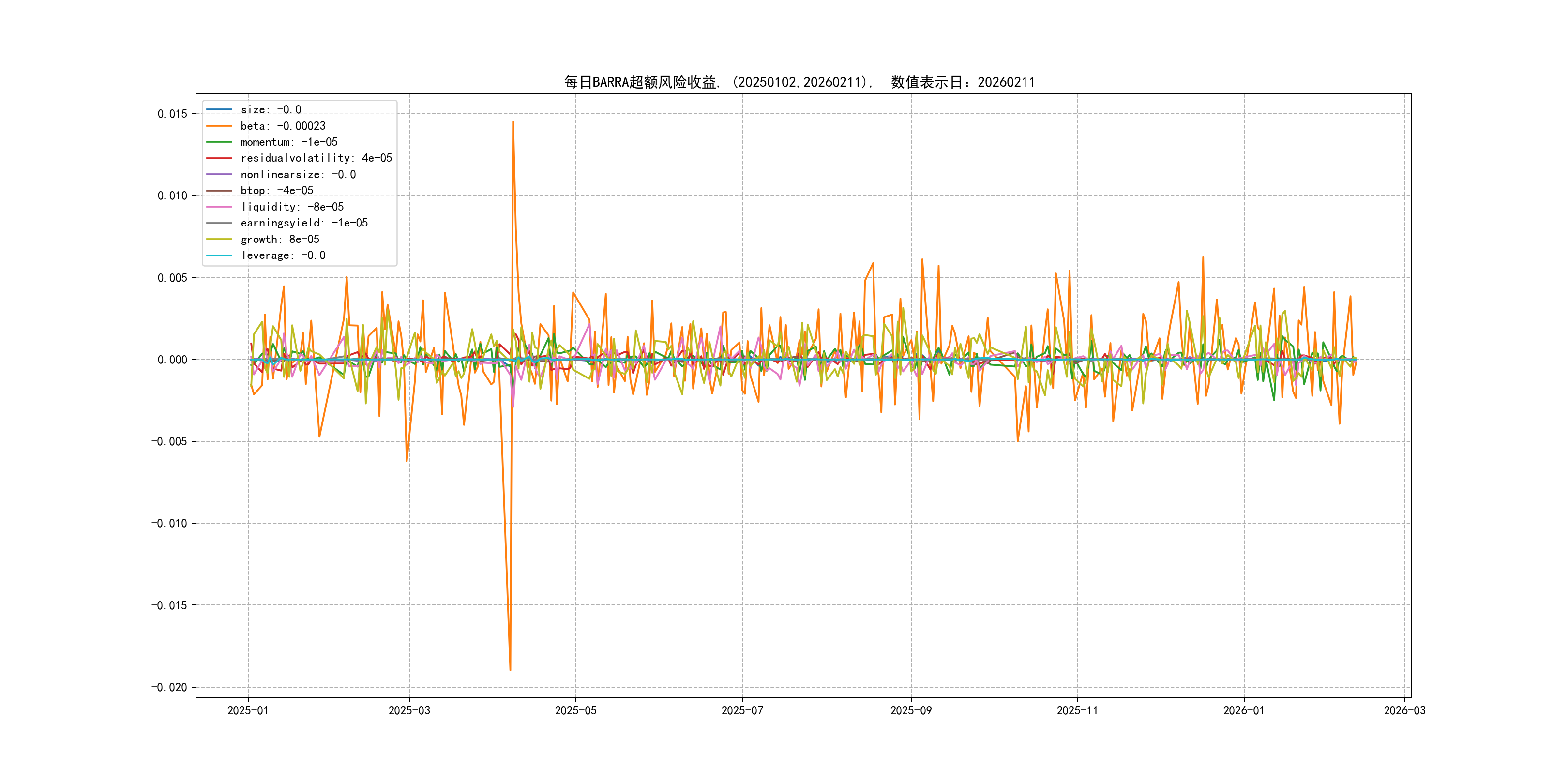Click the 2026-01 x-axis tick label
This screenshot has width=1568, height=784.
(1244, 710)
